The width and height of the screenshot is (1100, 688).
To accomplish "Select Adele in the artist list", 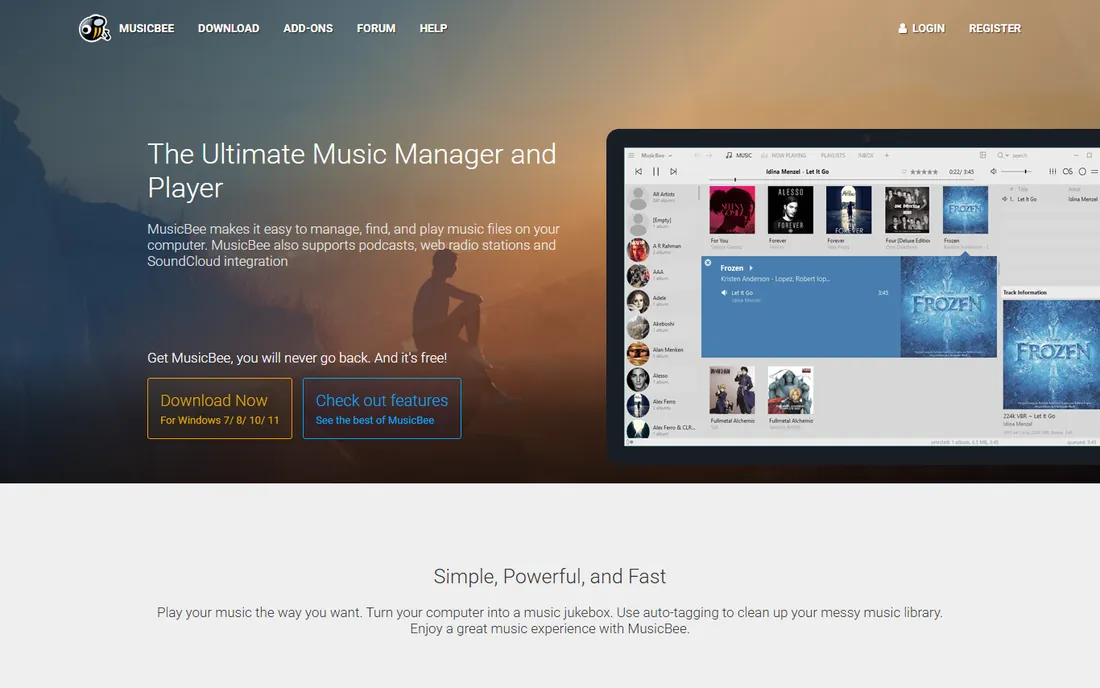I will pyautogui.click(x=662, y=301).
